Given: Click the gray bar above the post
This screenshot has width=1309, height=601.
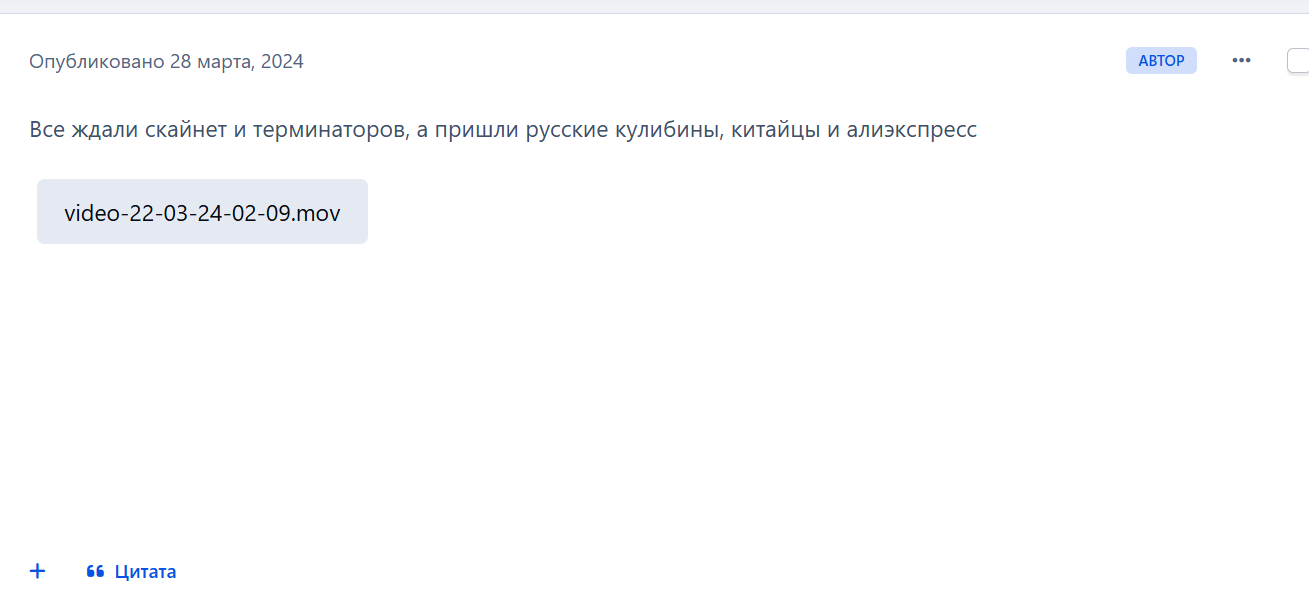Looking at the screenshot, I should click(654, 7).
